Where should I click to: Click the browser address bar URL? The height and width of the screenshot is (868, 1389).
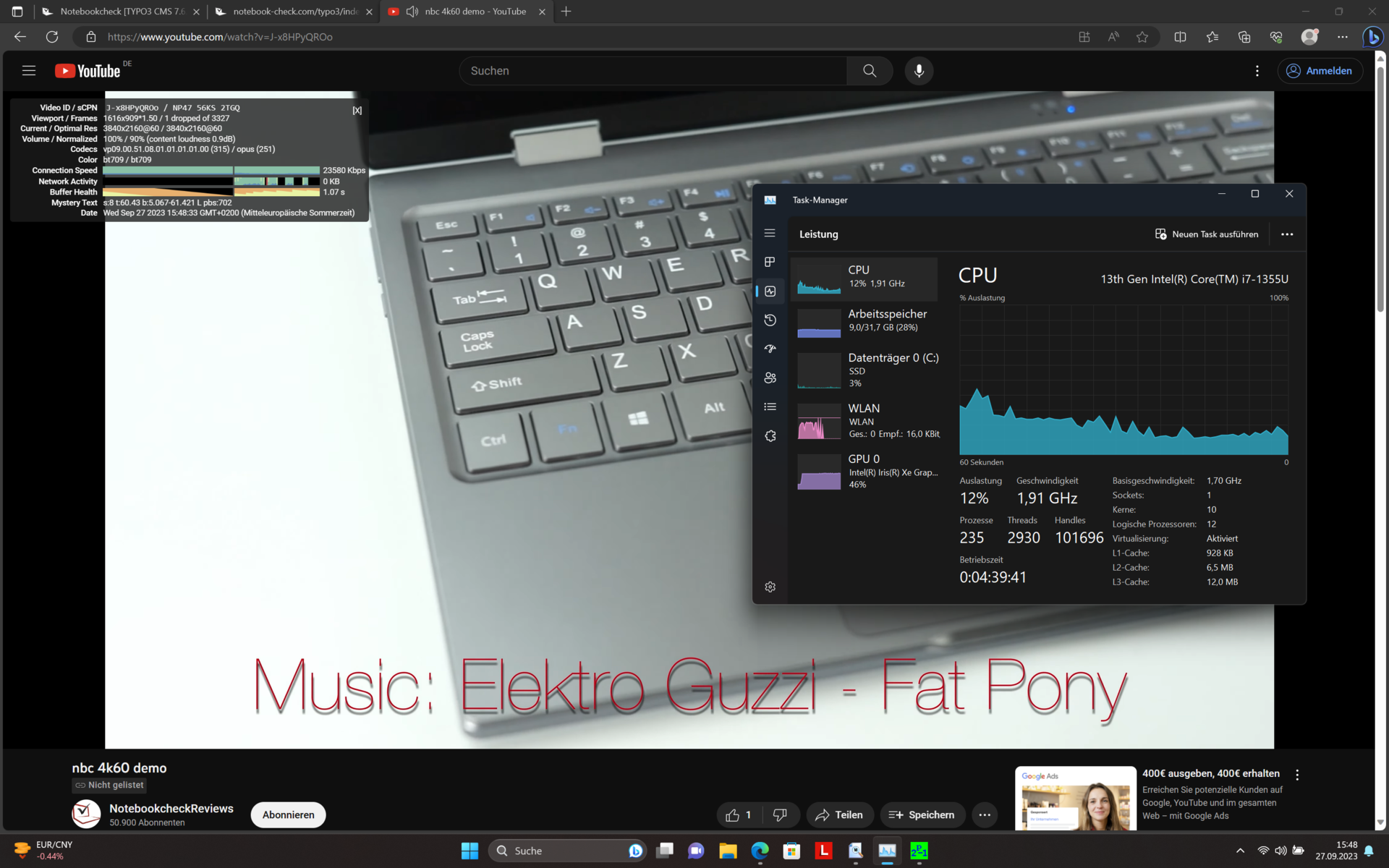coord(220,37)
